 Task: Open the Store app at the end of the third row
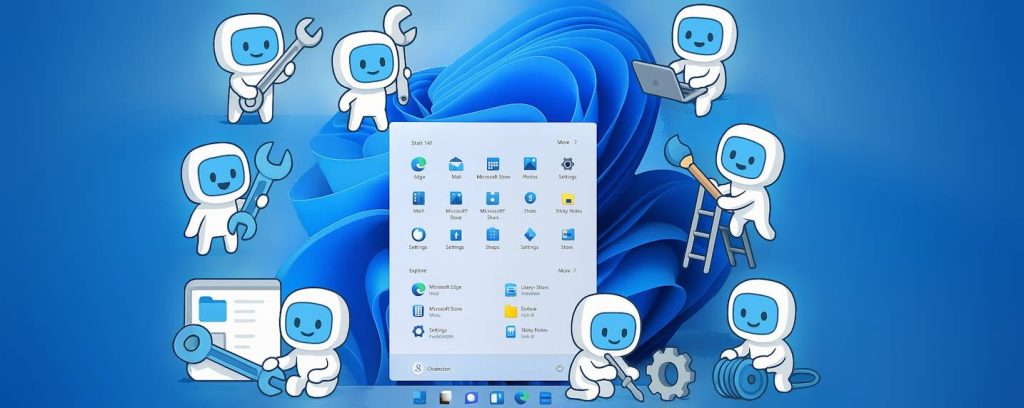[x=568, y=239]
